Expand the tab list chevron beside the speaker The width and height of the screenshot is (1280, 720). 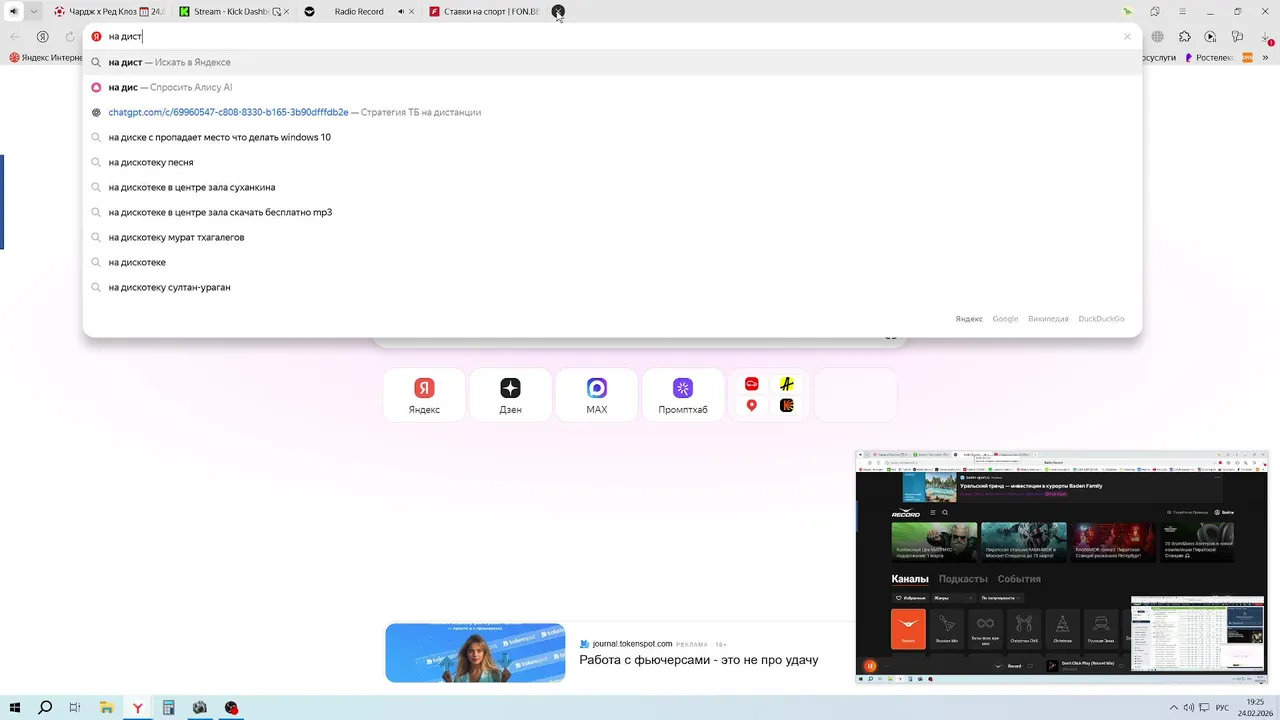pyautogui.click(x=35, y=11)
